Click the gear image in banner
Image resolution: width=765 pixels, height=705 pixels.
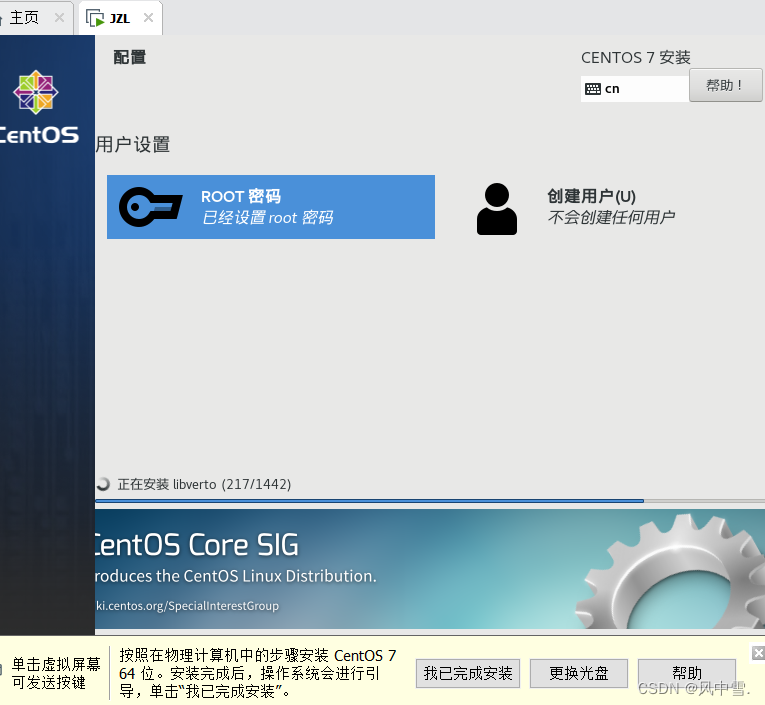tap(671, 571)
